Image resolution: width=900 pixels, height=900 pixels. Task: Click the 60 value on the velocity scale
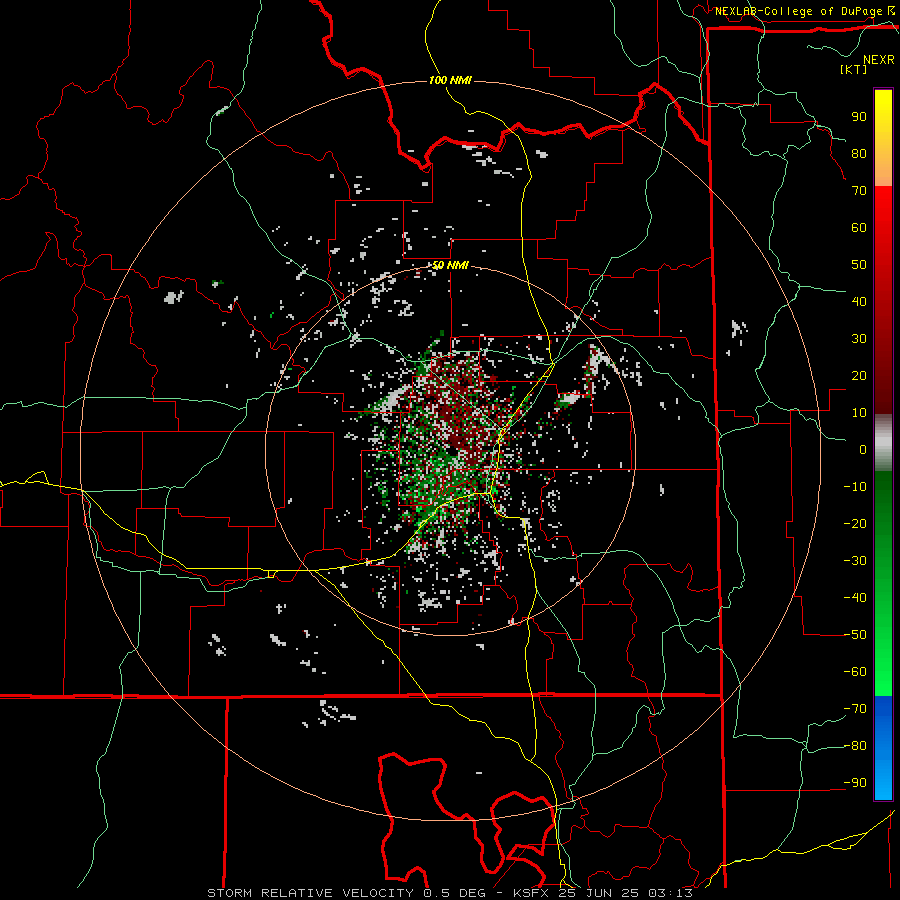click(859, 227)
